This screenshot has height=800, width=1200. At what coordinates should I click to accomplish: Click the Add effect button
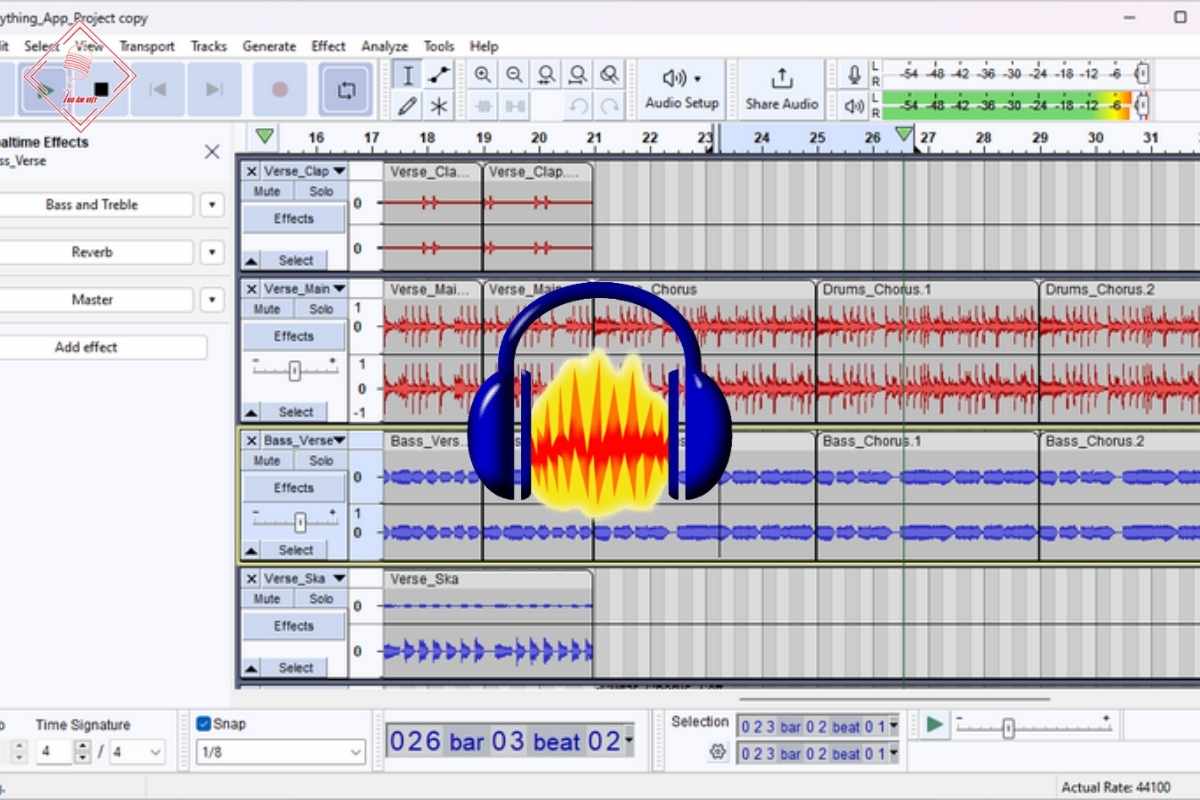[x=86, y=348]
